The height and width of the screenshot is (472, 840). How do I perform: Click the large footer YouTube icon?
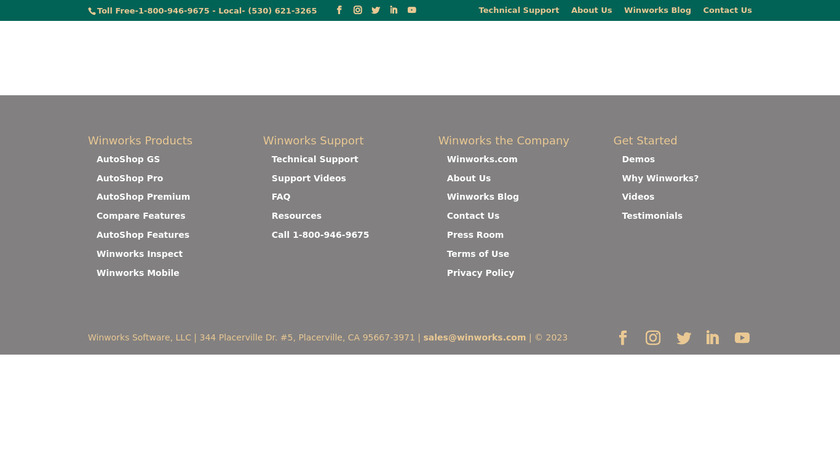tap(742, 338)
